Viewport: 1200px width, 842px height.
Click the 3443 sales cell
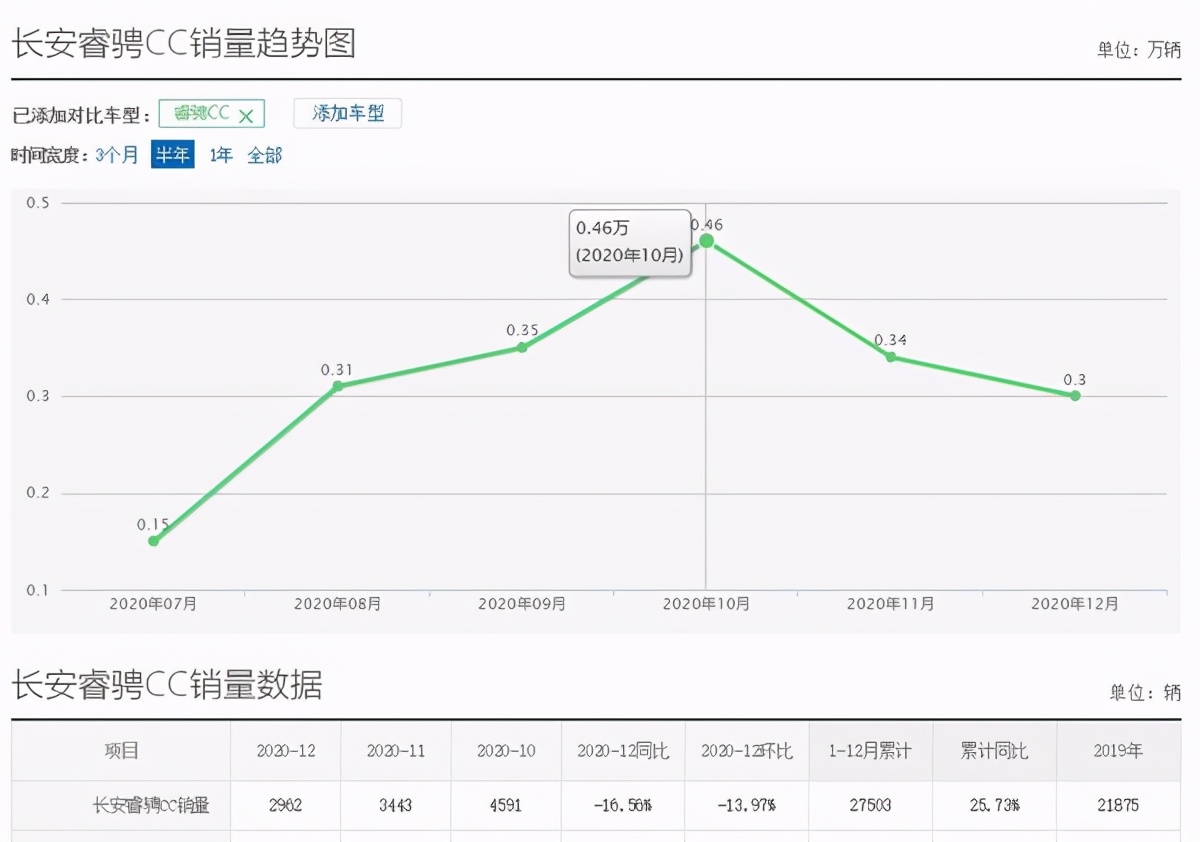pos(396,805)
